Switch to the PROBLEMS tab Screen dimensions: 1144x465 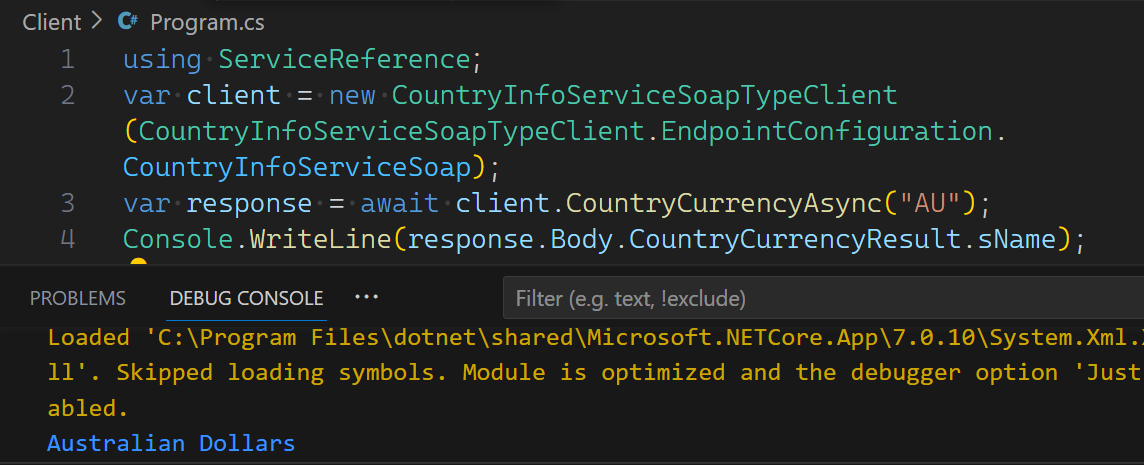(77, 299)
